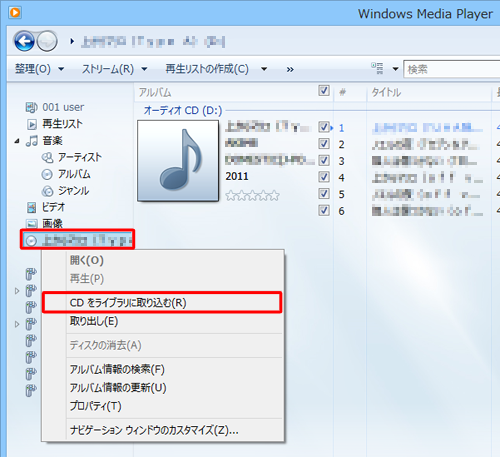
Task: Select track number 4 row
Action: click(x=341, y=178)
